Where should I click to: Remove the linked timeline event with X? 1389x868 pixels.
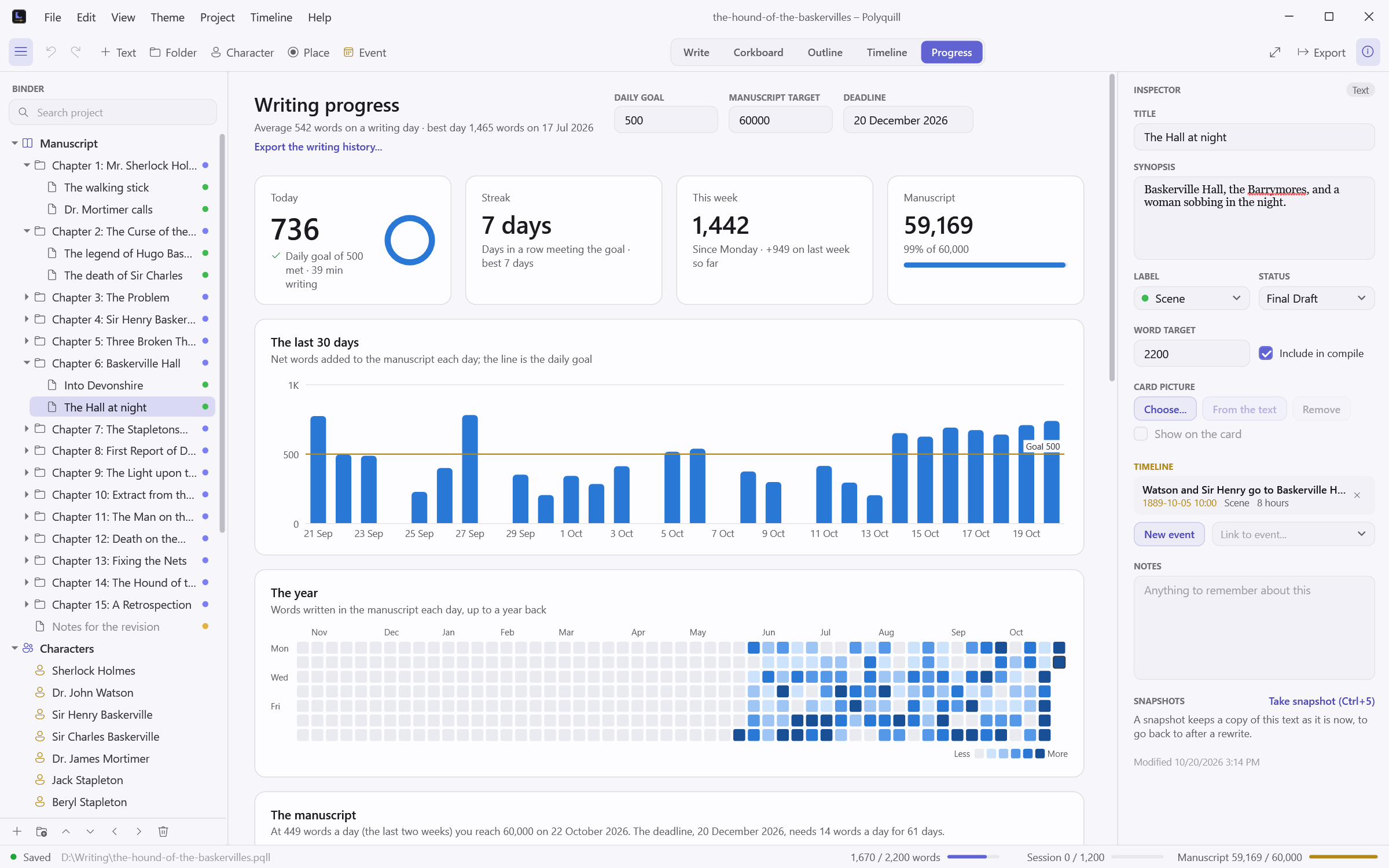click(1357, 495)
